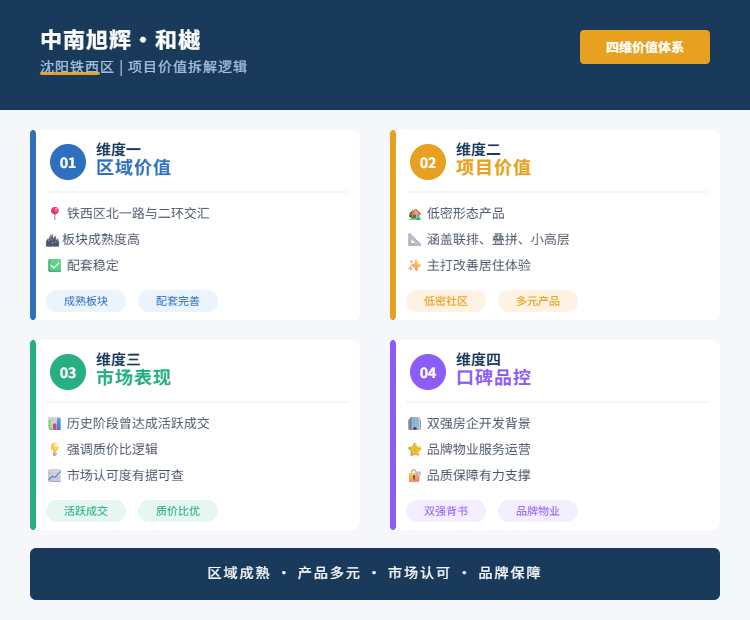Click the 四维价值体系 button
Image resolution: width=750 pixels, height=620 pixels.
645,47
